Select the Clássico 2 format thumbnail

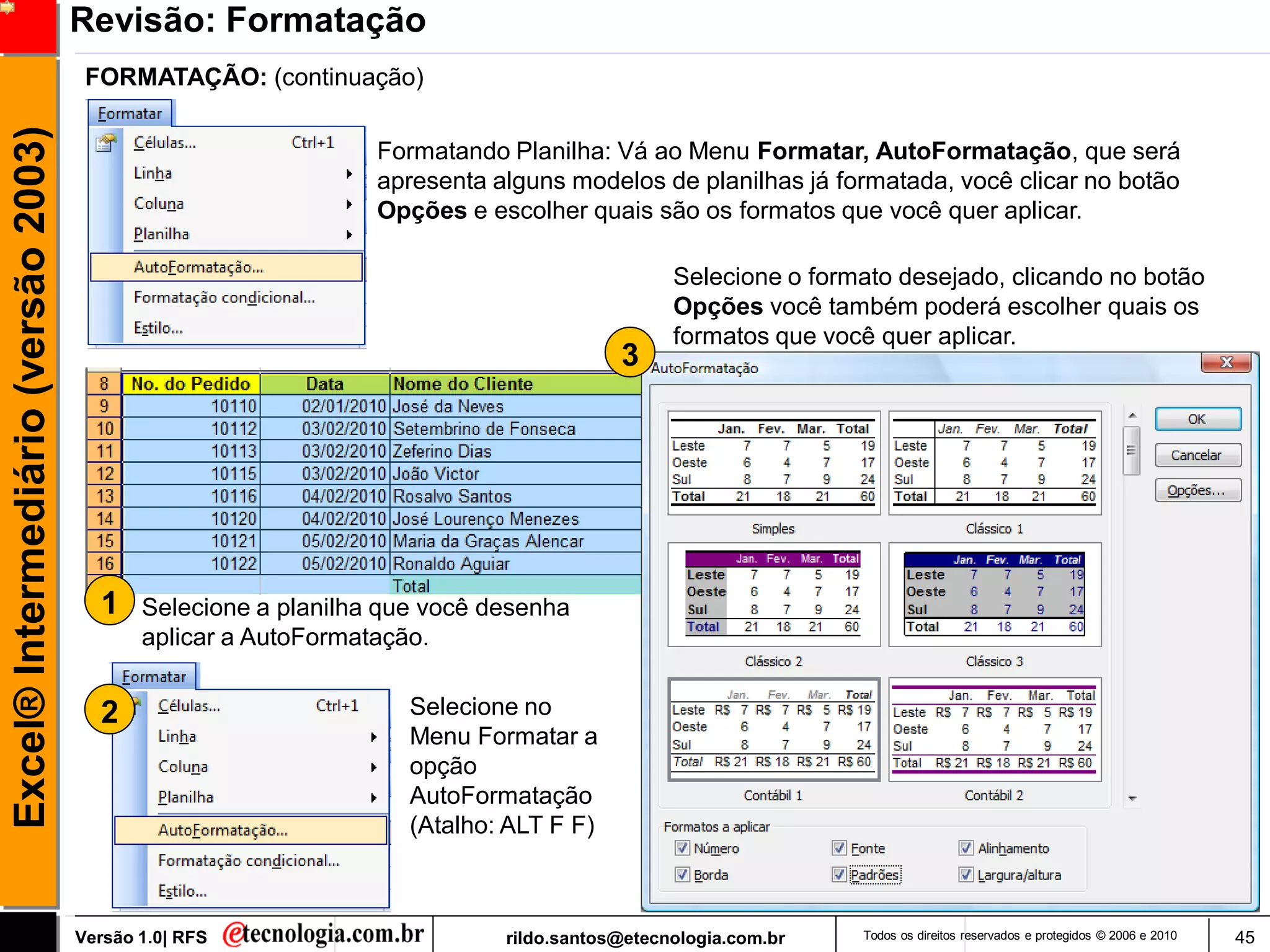pos(774,594)
